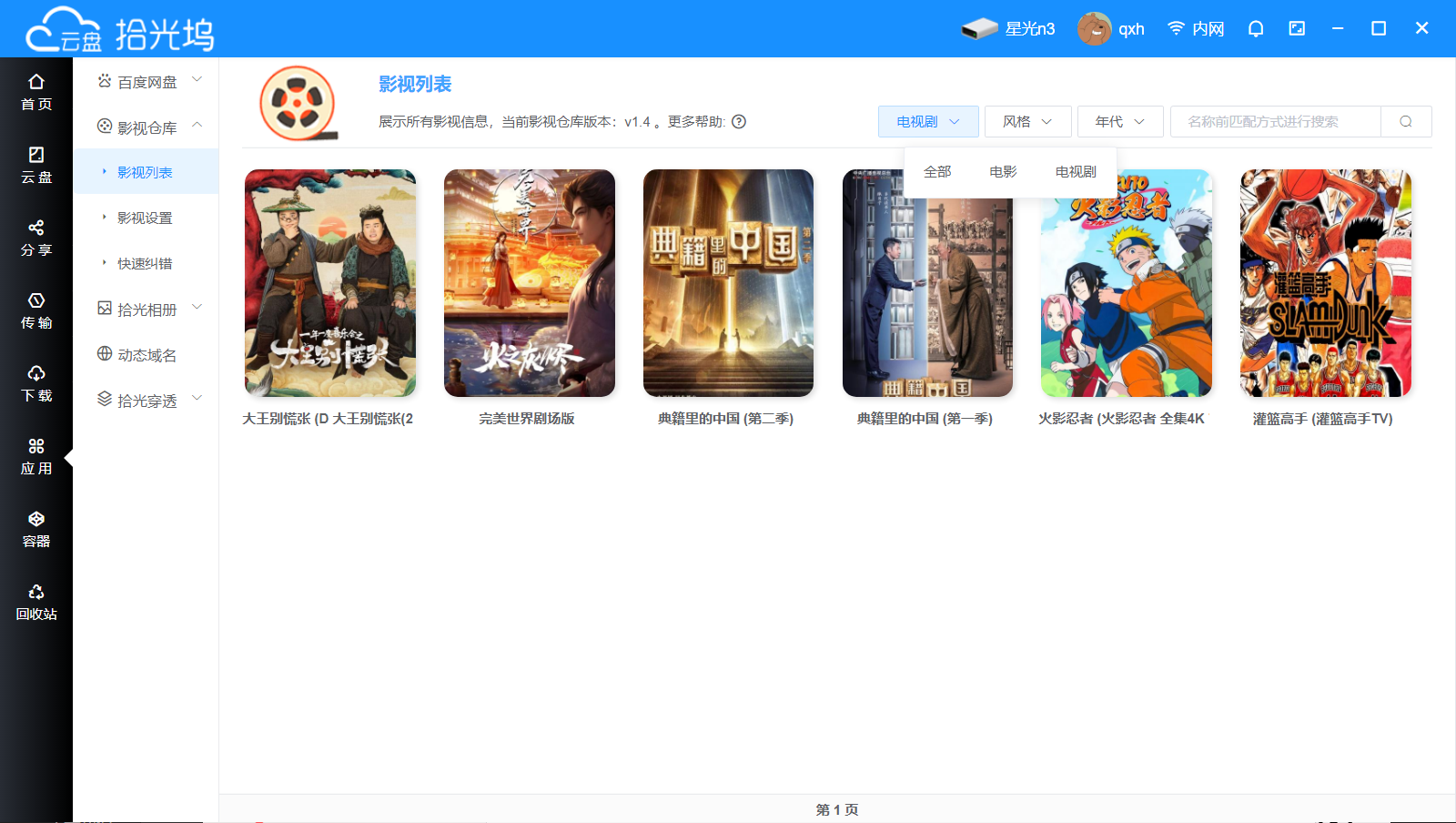Viewport: 1456px width, 823px height.
Task: Click the help question mark icon
Action: (739, 121)
